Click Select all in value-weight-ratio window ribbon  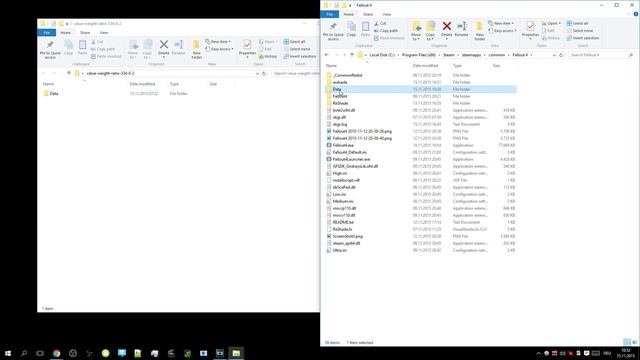[294, 42]
